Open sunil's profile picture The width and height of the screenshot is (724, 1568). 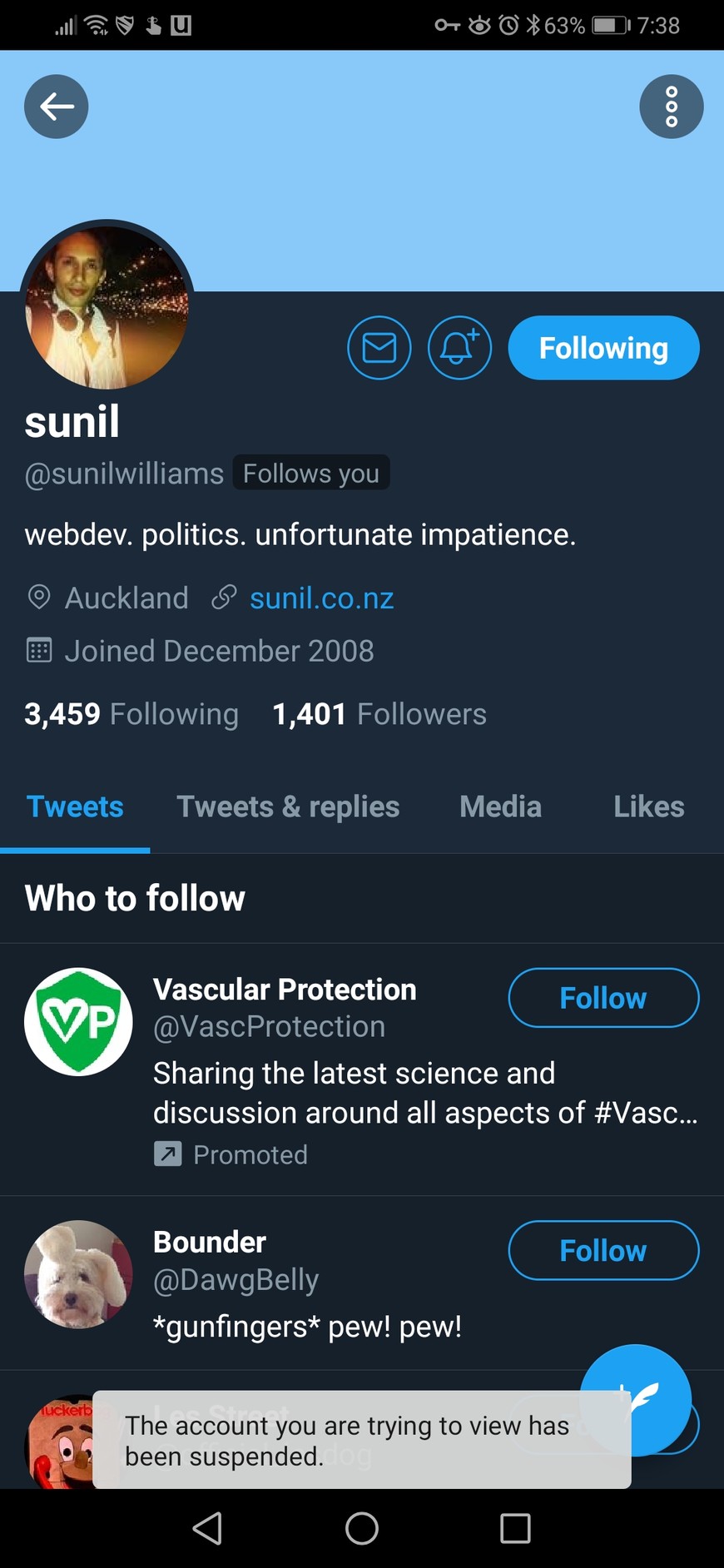pyautogui.click(x=107, y=306)
